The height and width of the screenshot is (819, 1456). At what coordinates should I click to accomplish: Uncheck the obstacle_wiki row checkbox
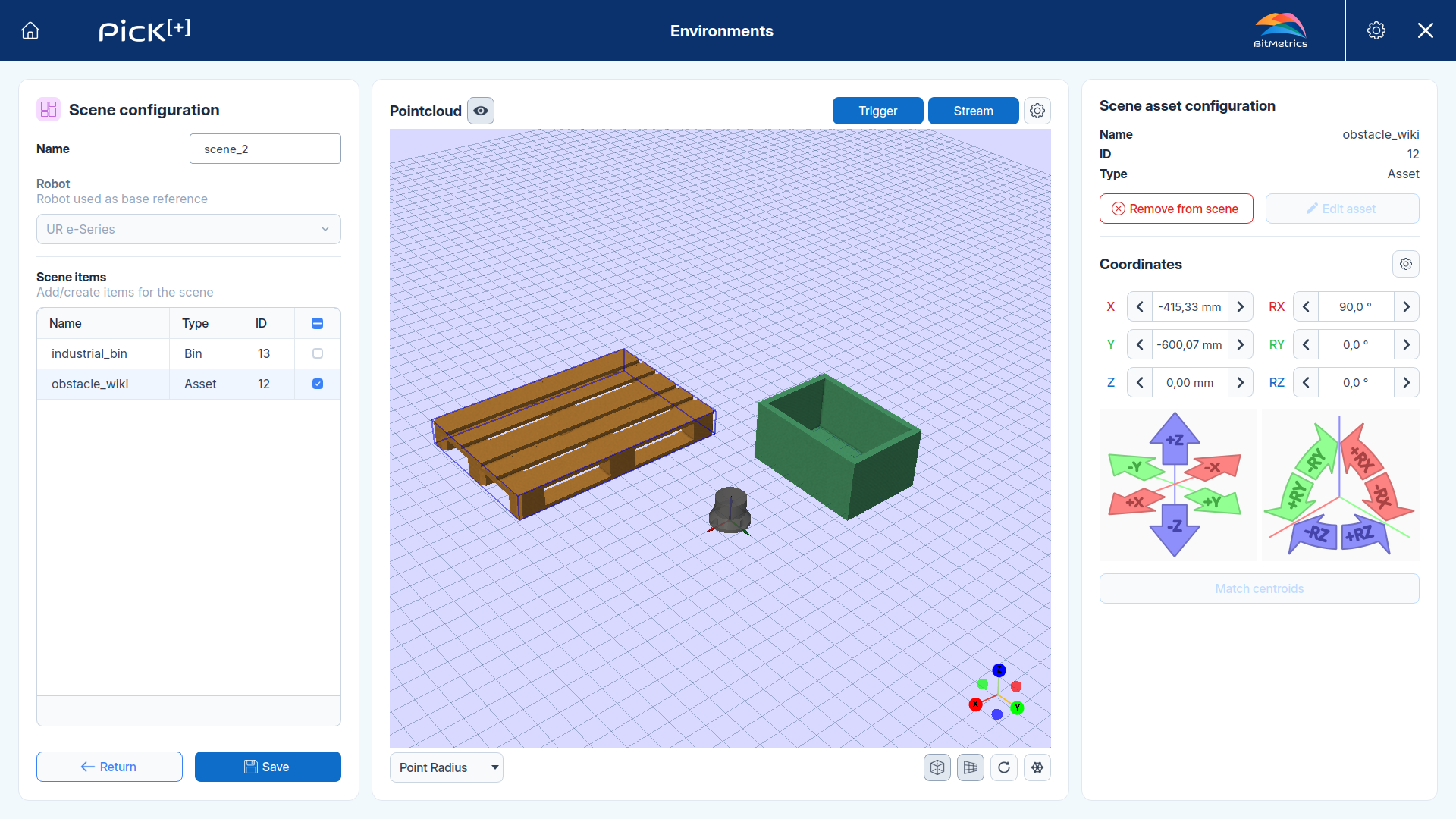coord(318,384)
